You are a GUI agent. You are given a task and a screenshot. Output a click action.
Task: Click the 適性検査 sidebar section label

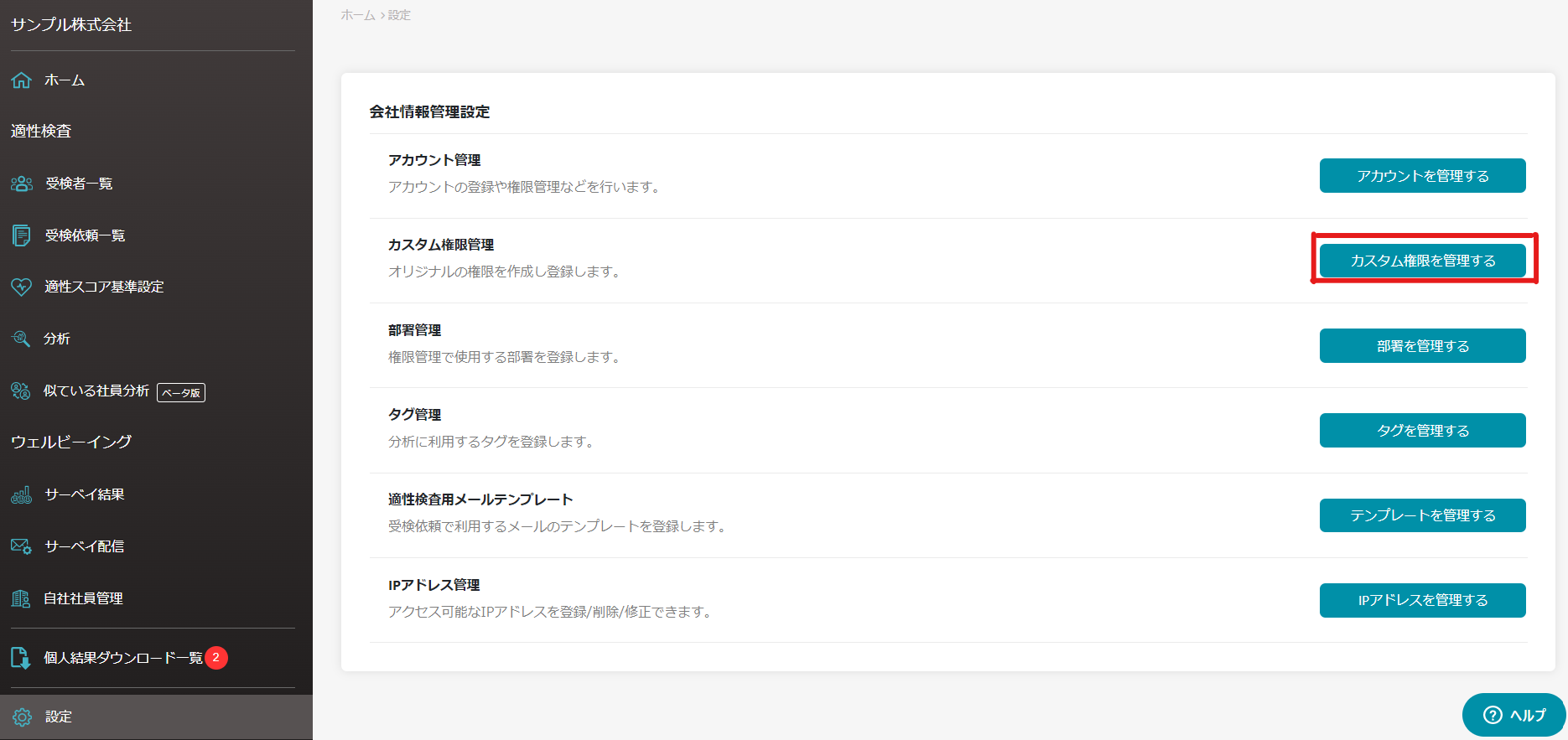(41, 132)
